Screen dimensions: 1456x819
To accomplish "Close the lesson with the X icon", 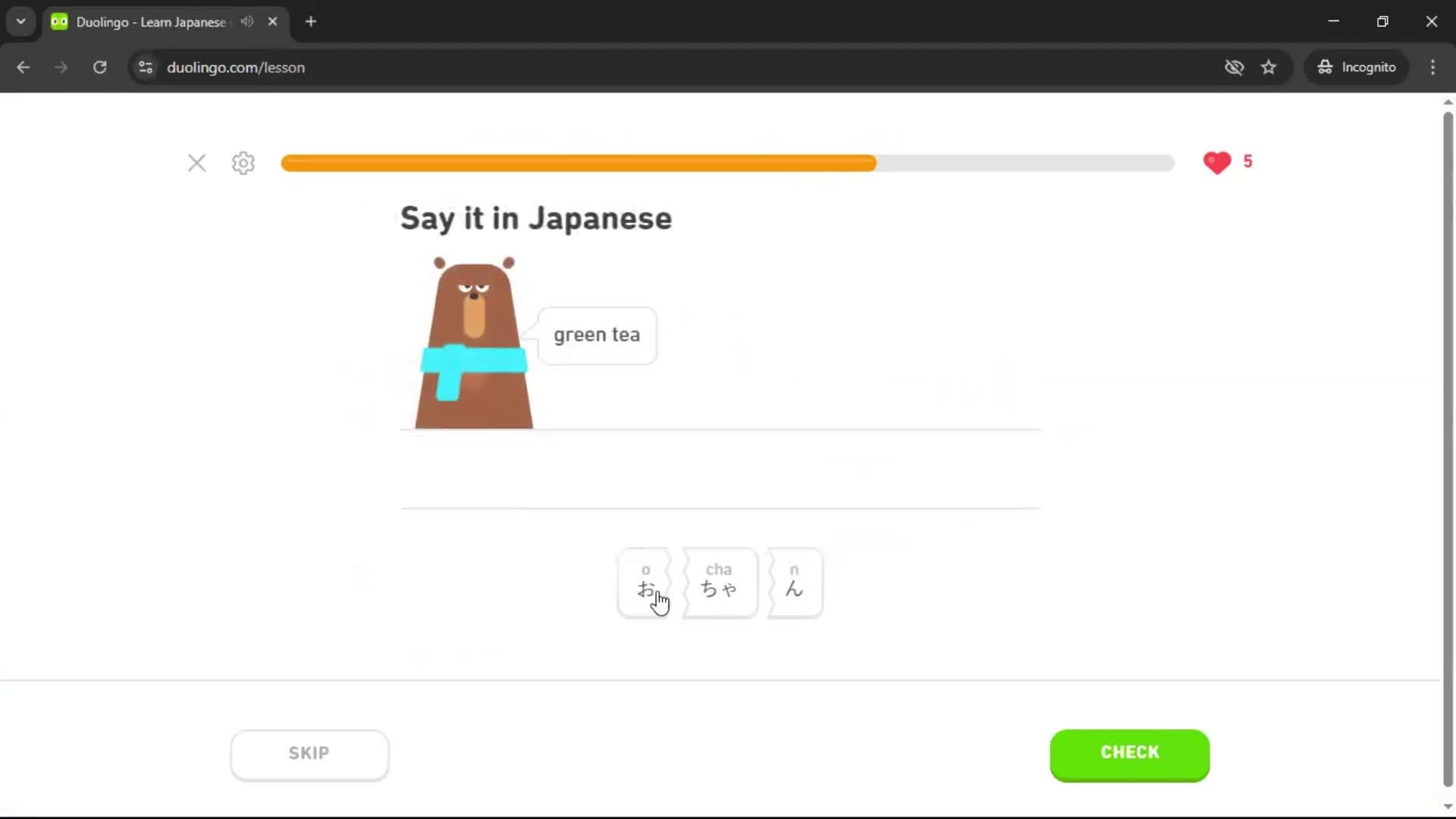I will [x=196, y=163].
